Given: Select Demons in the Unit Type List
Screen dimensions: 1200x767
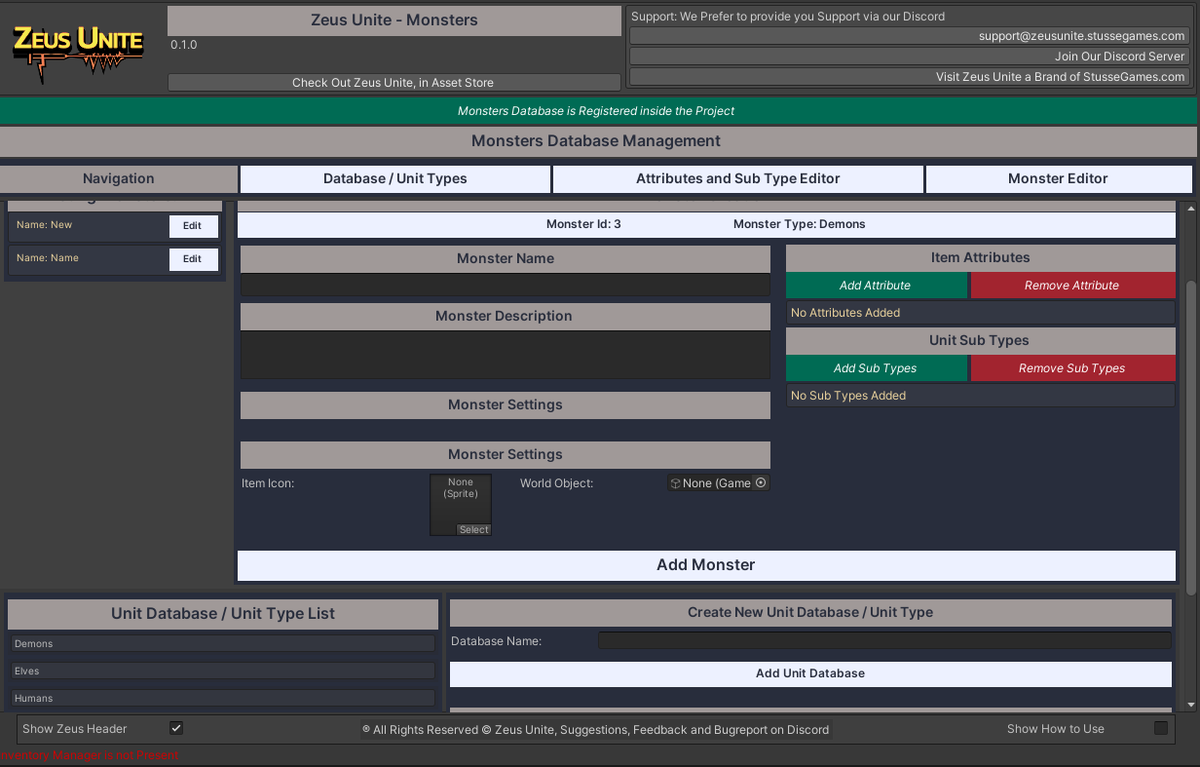Looking at the screenshot, I should [x=222, y=644].
